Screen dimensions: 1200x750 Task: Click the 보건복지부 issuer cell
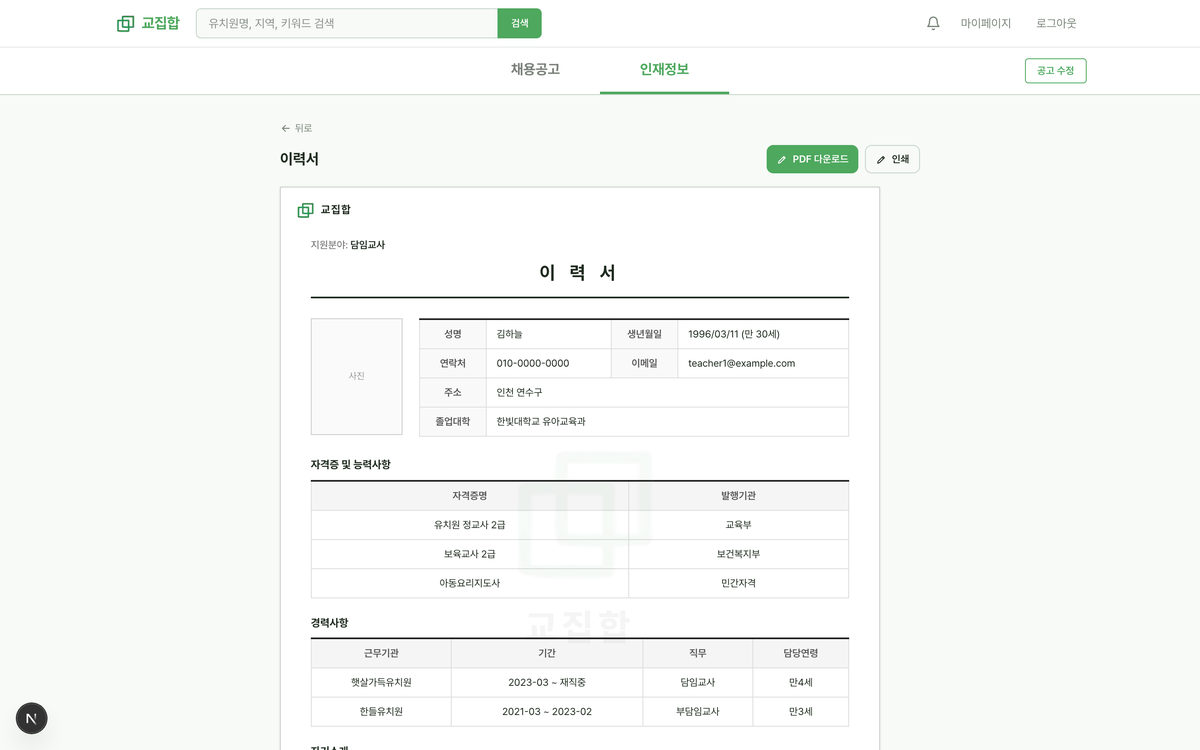(739, 554)
